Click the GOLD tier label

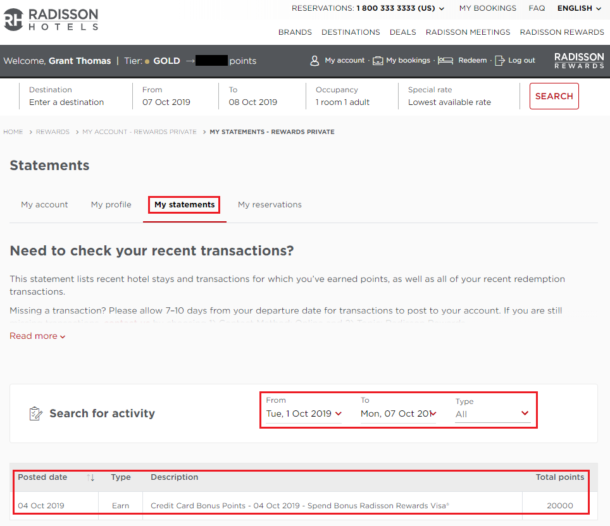167,61
